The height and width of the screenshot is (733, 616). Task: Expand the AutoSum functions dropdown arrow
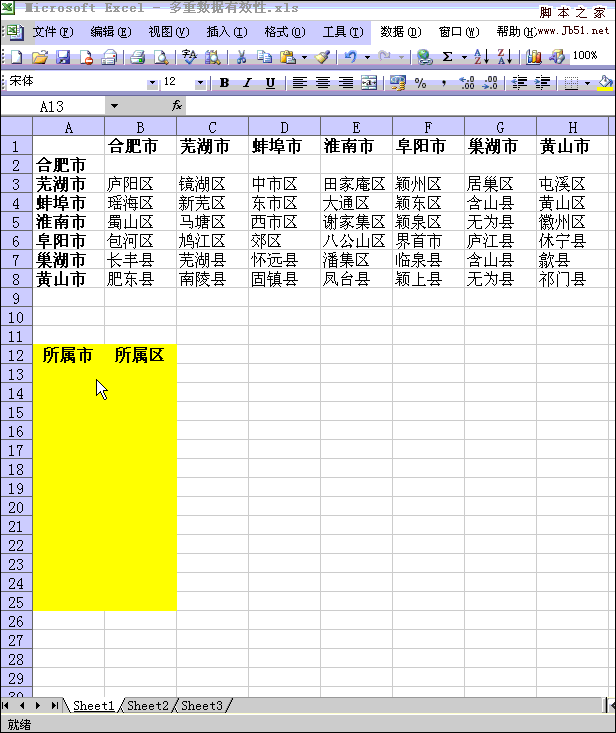click(x=464, y=57)
